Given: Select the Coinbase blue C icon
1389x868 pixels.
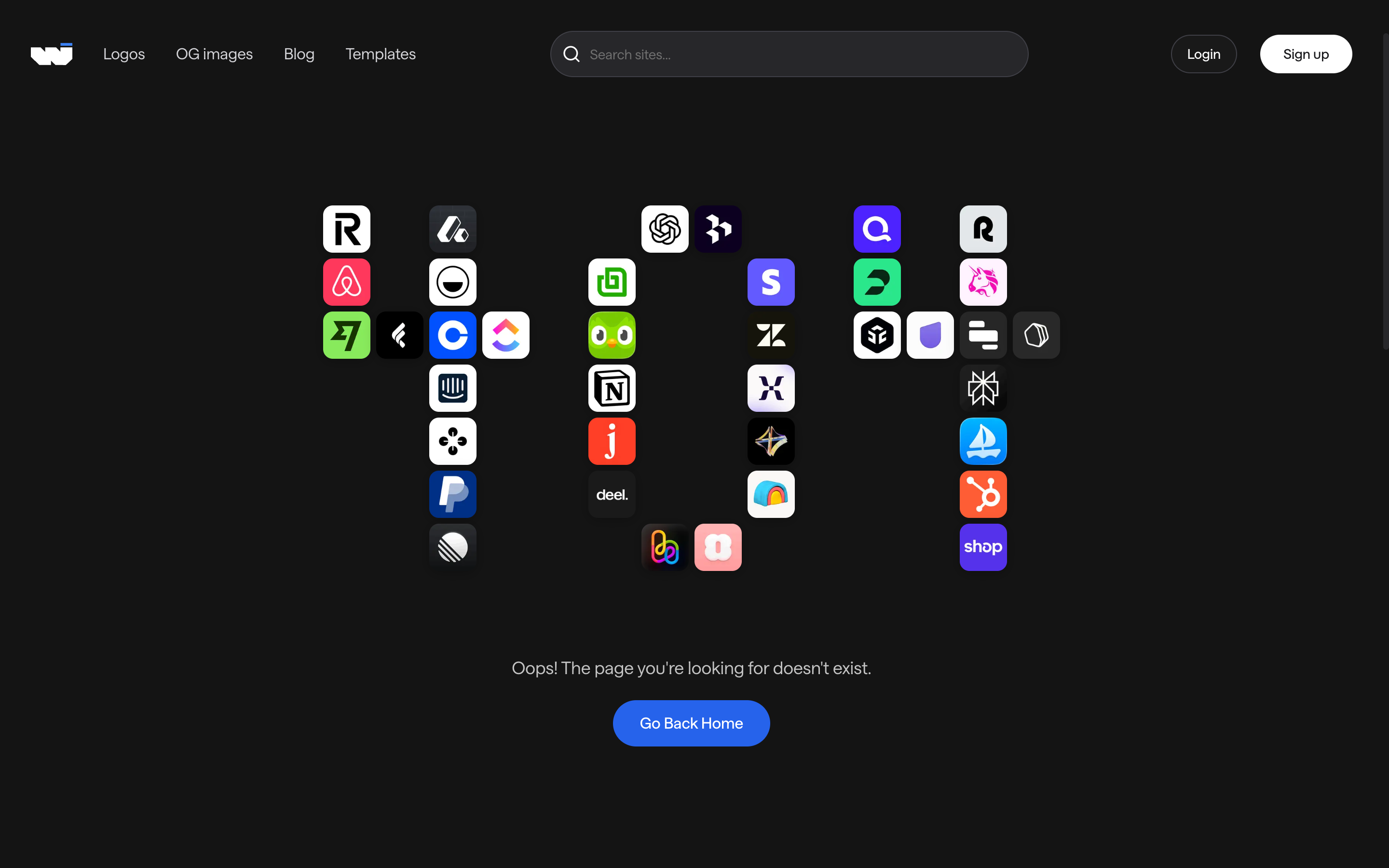Looking at the screenshot, I should [x=452, y=335].
